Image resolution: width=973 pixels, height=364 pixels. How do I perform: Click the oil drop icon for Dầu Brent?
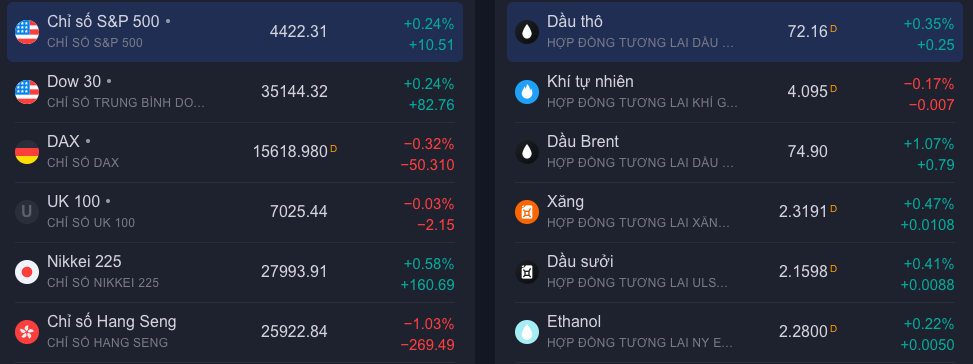click(527, 152)
